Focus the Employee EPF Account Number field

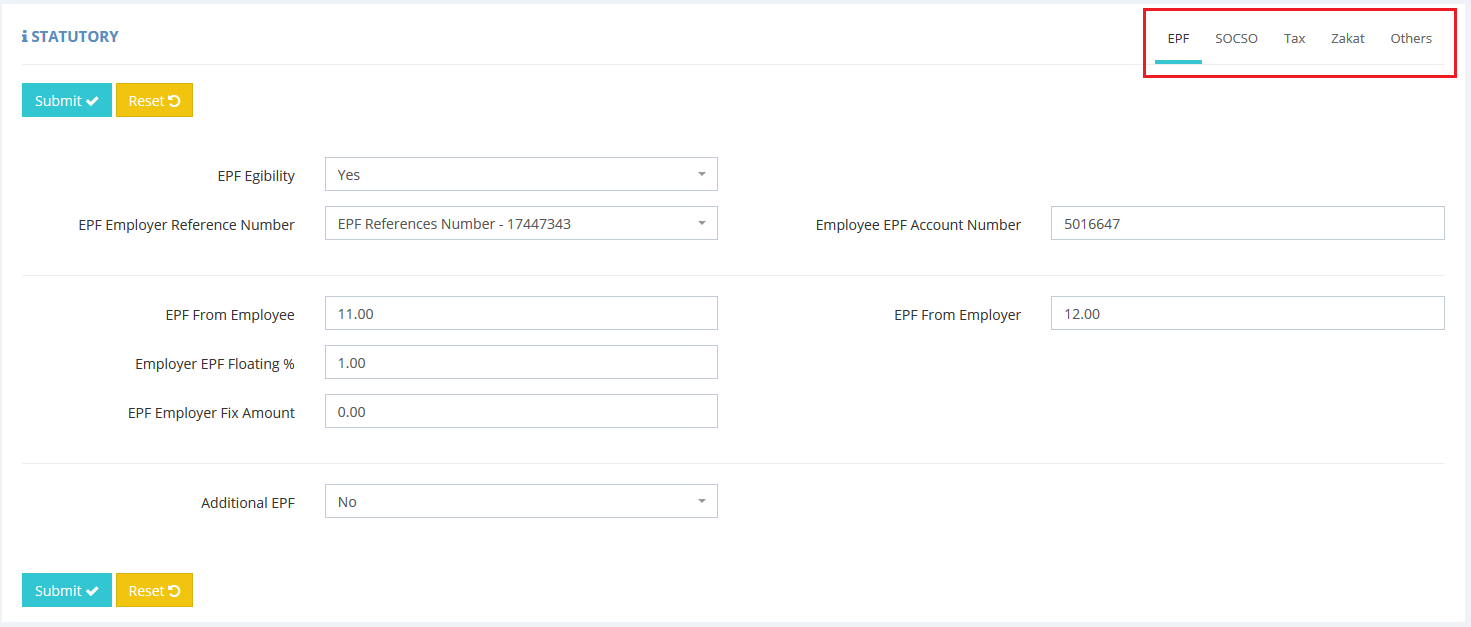click(x=1247, y=224)
